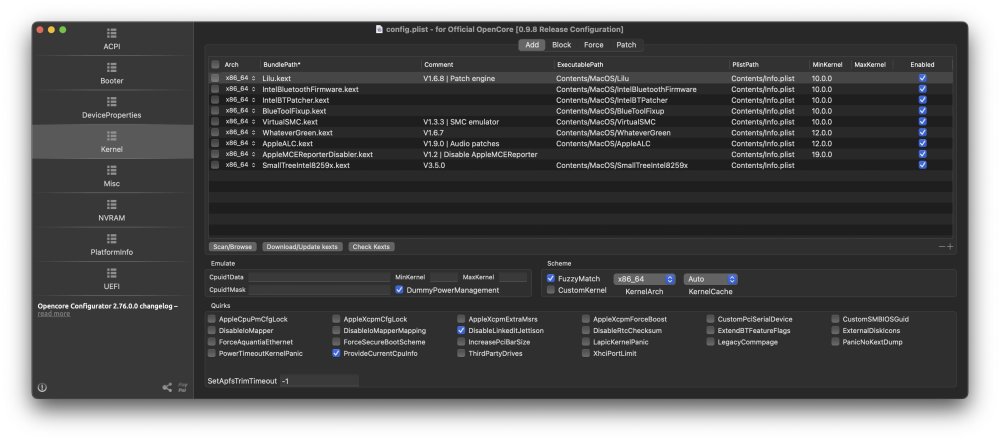Click the Cpuid1Mask input field
The height and width of the screenshot is (441, 1000).
319,289
